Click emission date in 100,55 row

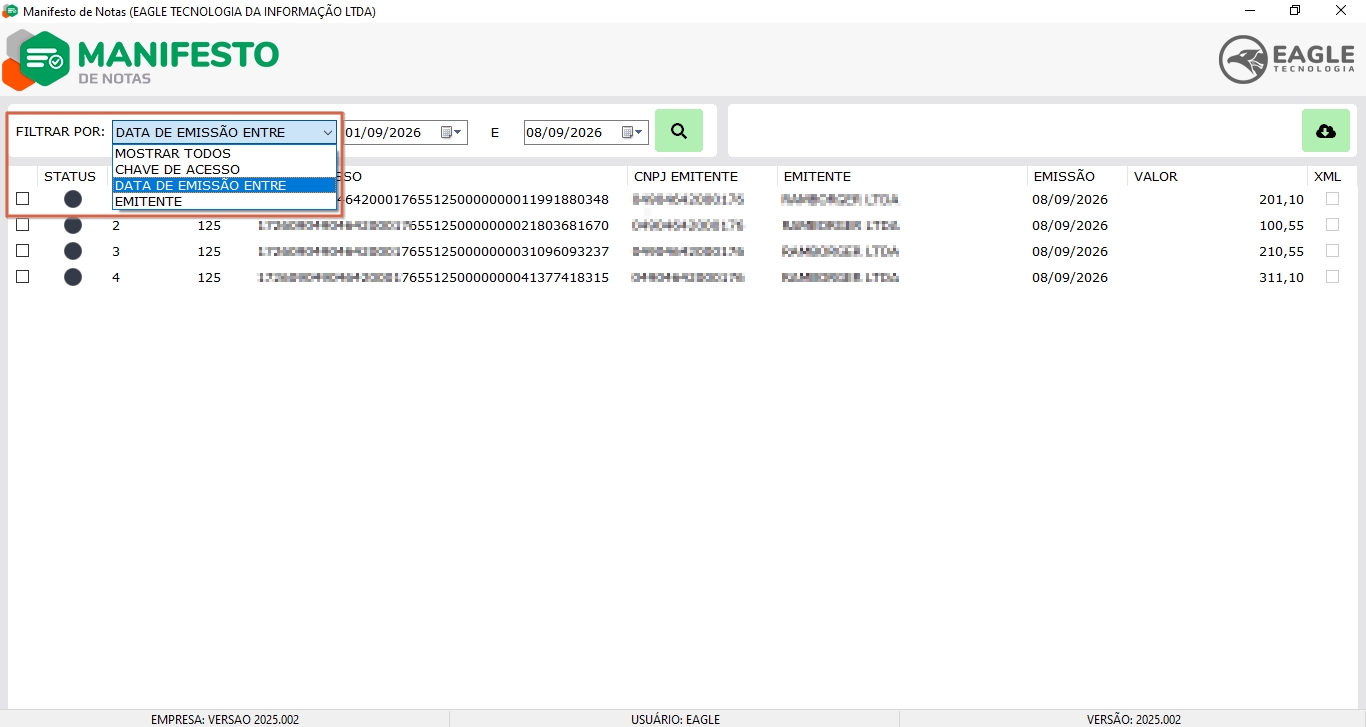[x=1070, y=226]
